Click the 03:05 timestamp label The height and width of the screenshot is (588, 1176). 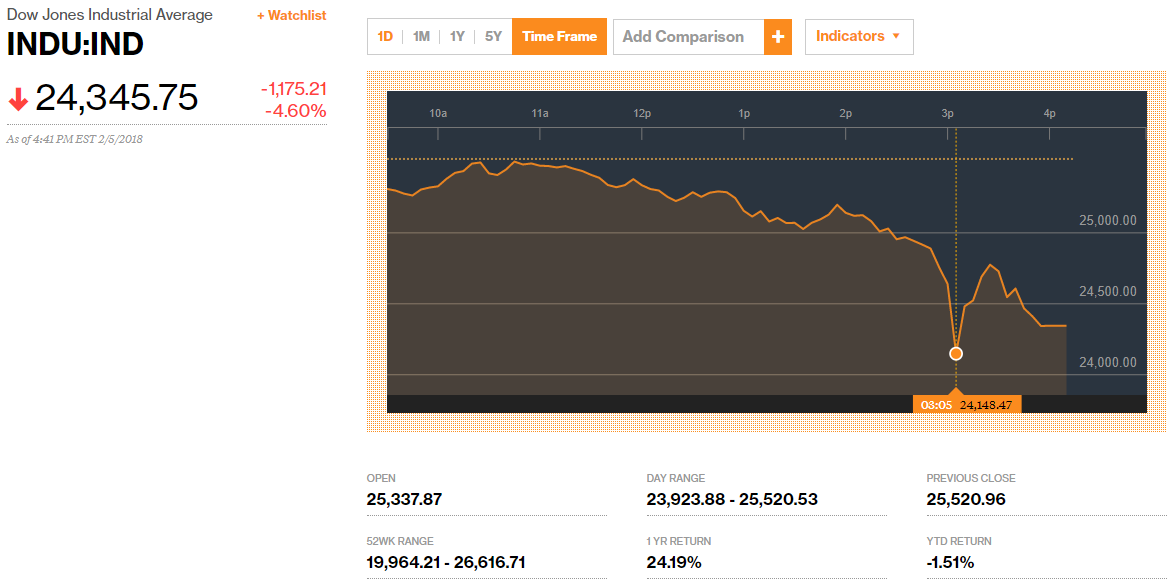click(x=936, y=403)
